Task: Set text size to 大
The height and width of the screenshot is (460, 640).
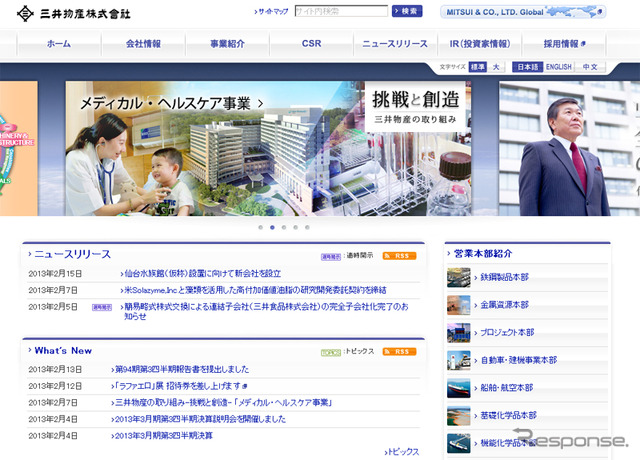Action: point(496,67)
